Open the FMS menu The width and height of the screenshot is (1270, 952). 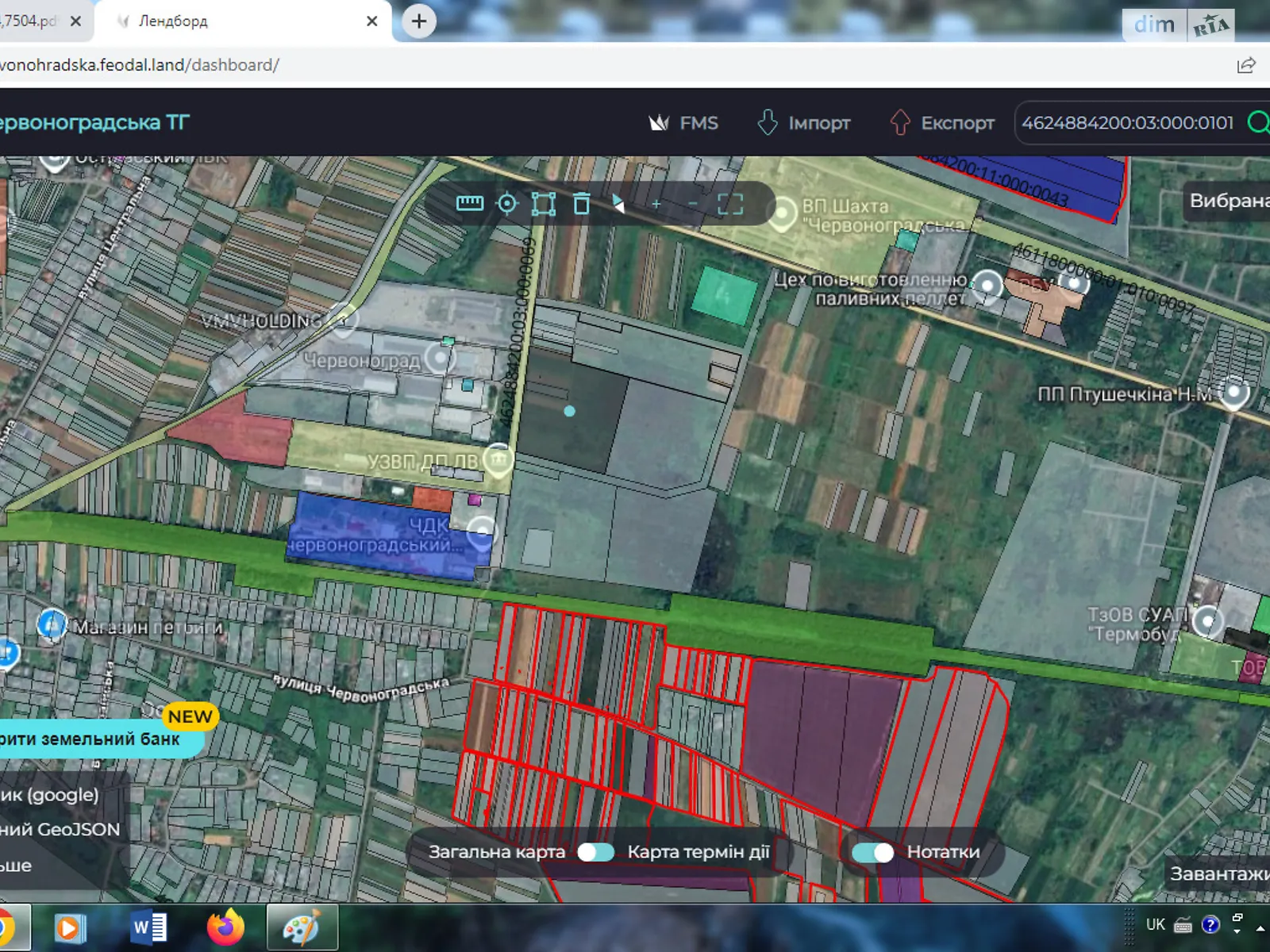click(683, 123)
